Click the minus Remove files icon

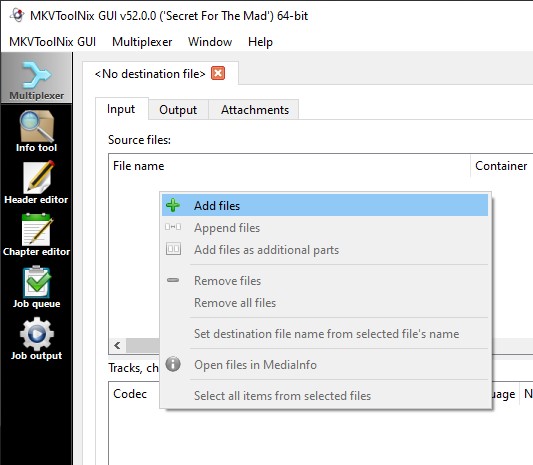[x=173, y=280]
